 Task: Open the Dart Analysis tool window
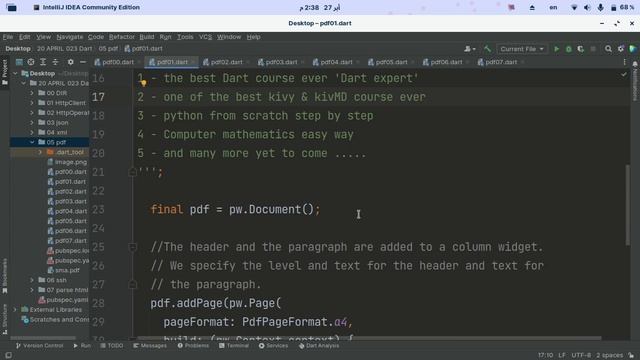point(319,346)
